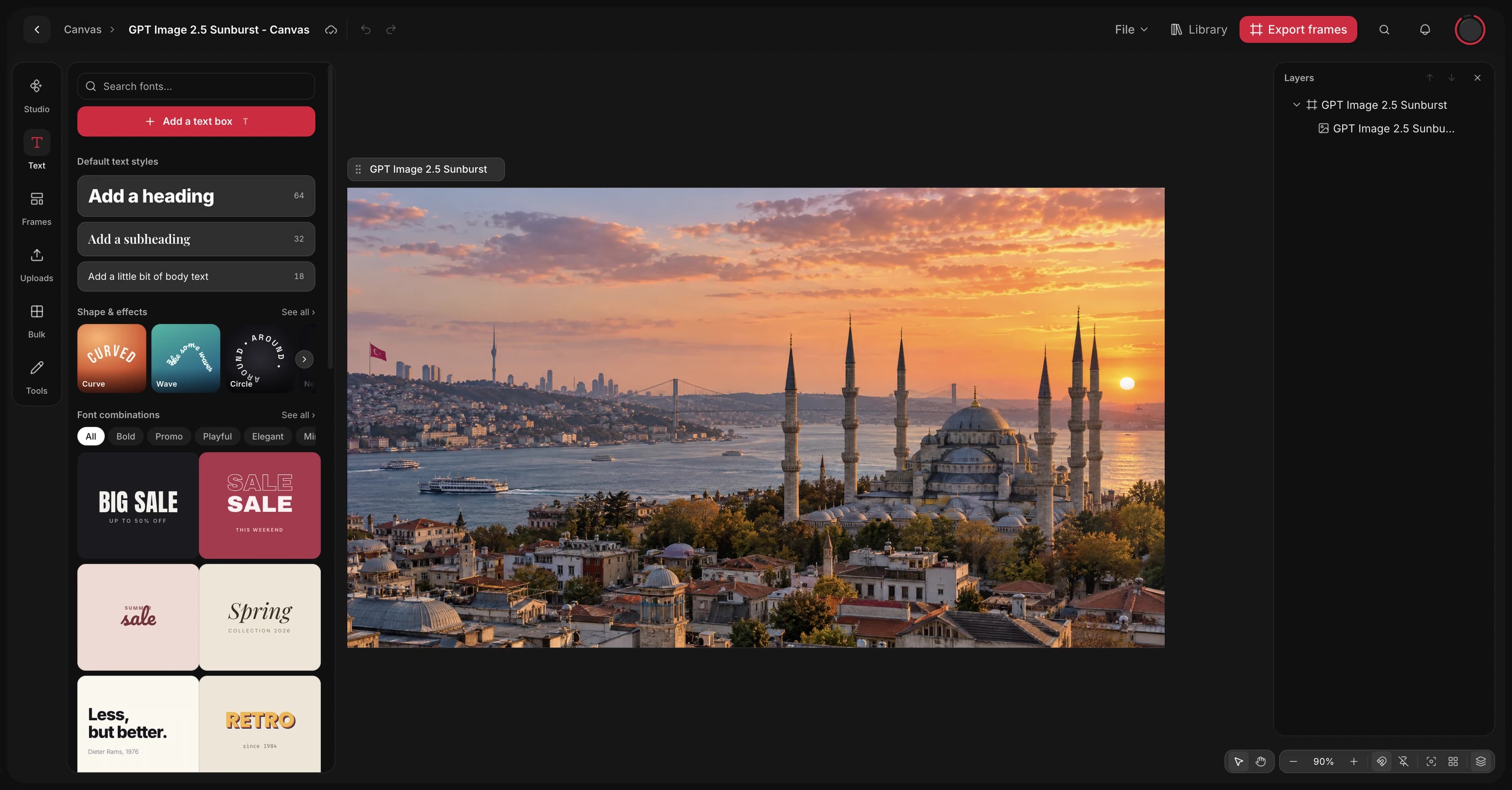Screen dimensions: 1512x790
Task: Move layer down in the Layers panel
Action: pos(1451,77)
